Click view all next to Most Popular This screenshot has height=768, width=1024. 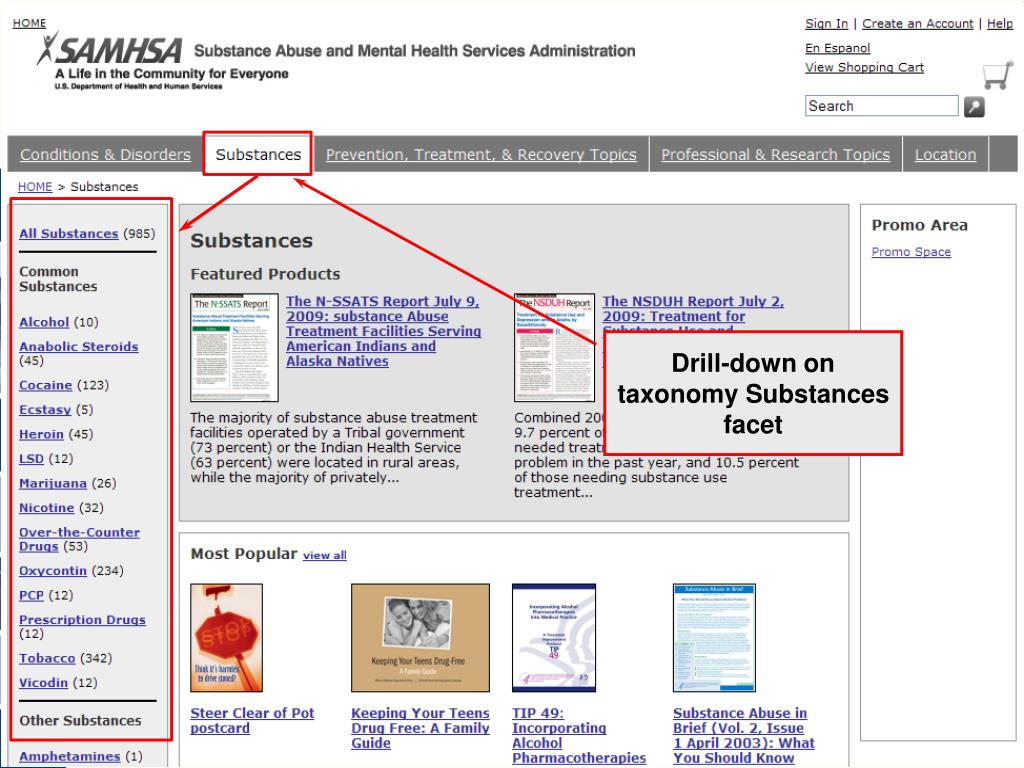[x=325, y=555]
